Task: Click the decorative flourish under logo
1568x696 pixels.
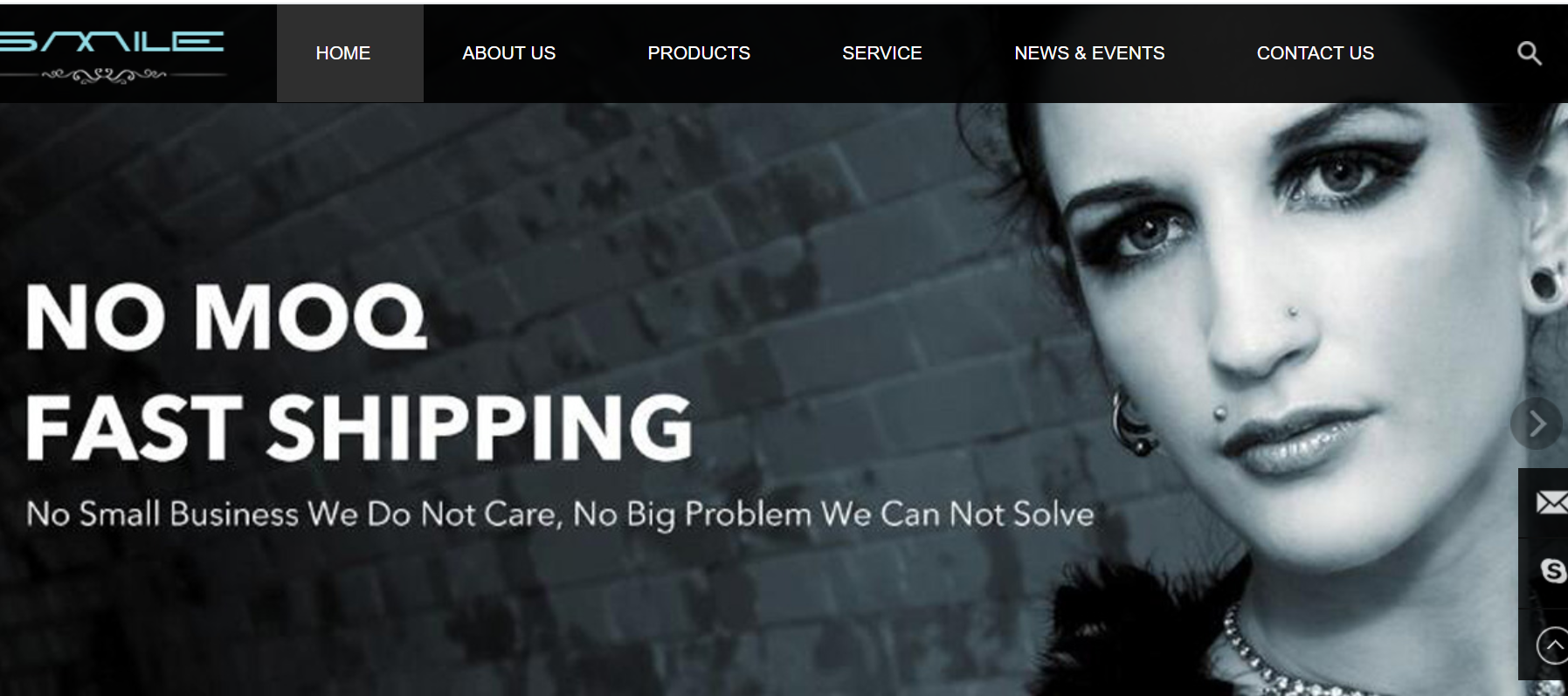Action: (105, 76)
